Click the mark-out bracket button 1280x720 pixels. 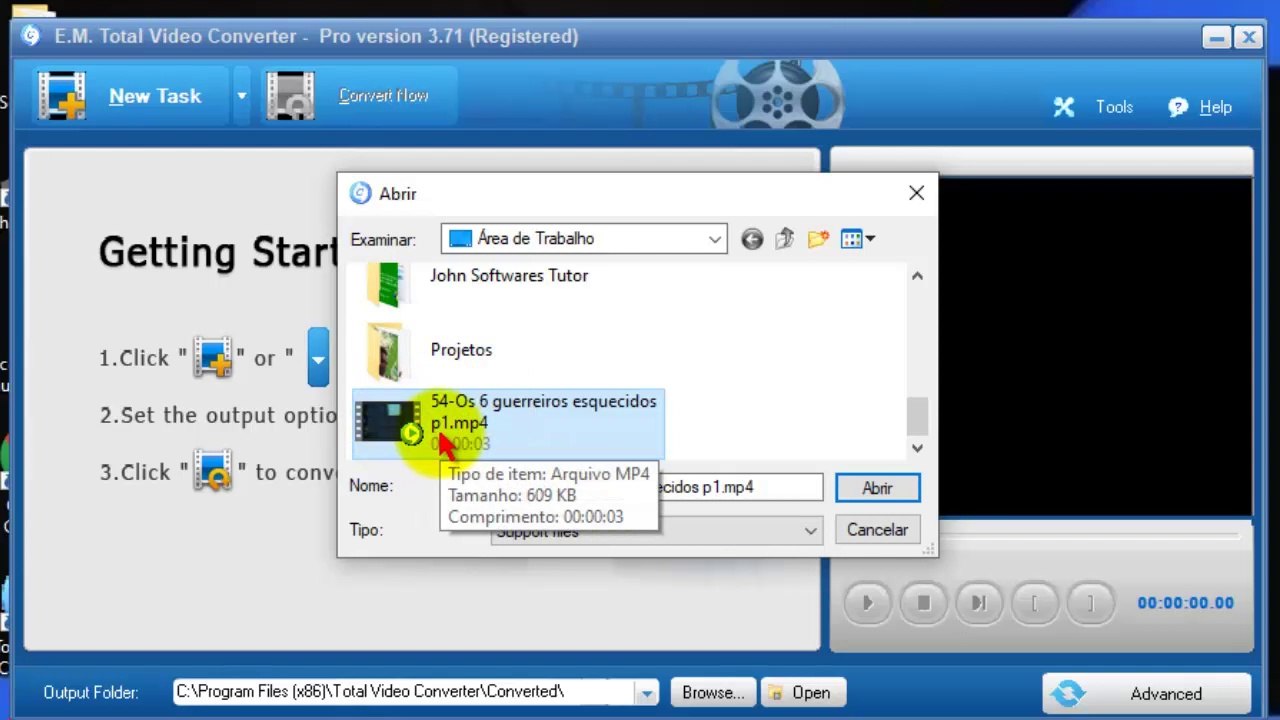(x=1090, y=603)
